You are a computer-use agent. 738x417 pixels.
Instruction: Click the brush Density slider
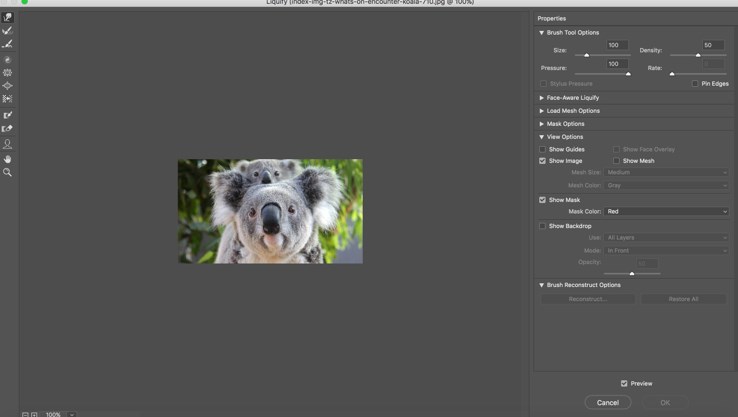(698, 55)
